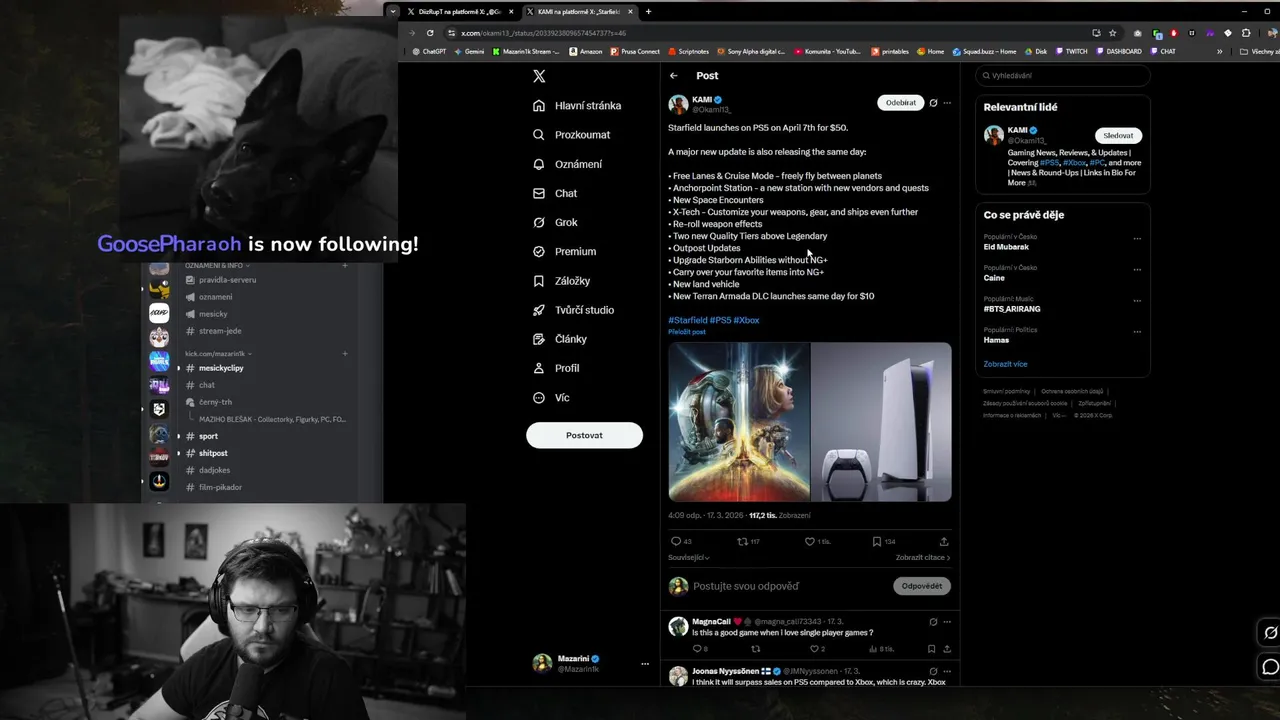The height and width of the screenshot is (720, 1280).
Task: Click the back arrow next to Post
Action: pos(674,76)
